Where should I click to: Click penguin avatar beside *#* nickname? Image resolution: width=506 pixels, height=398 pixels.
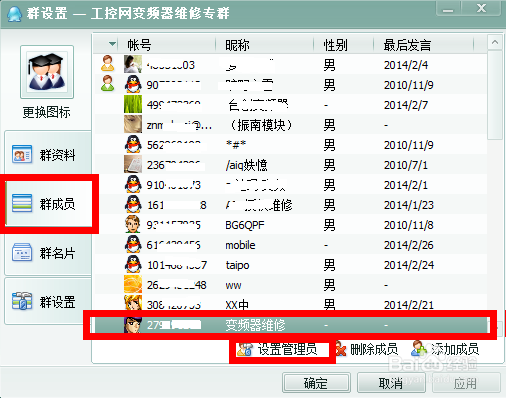[133, 144]
